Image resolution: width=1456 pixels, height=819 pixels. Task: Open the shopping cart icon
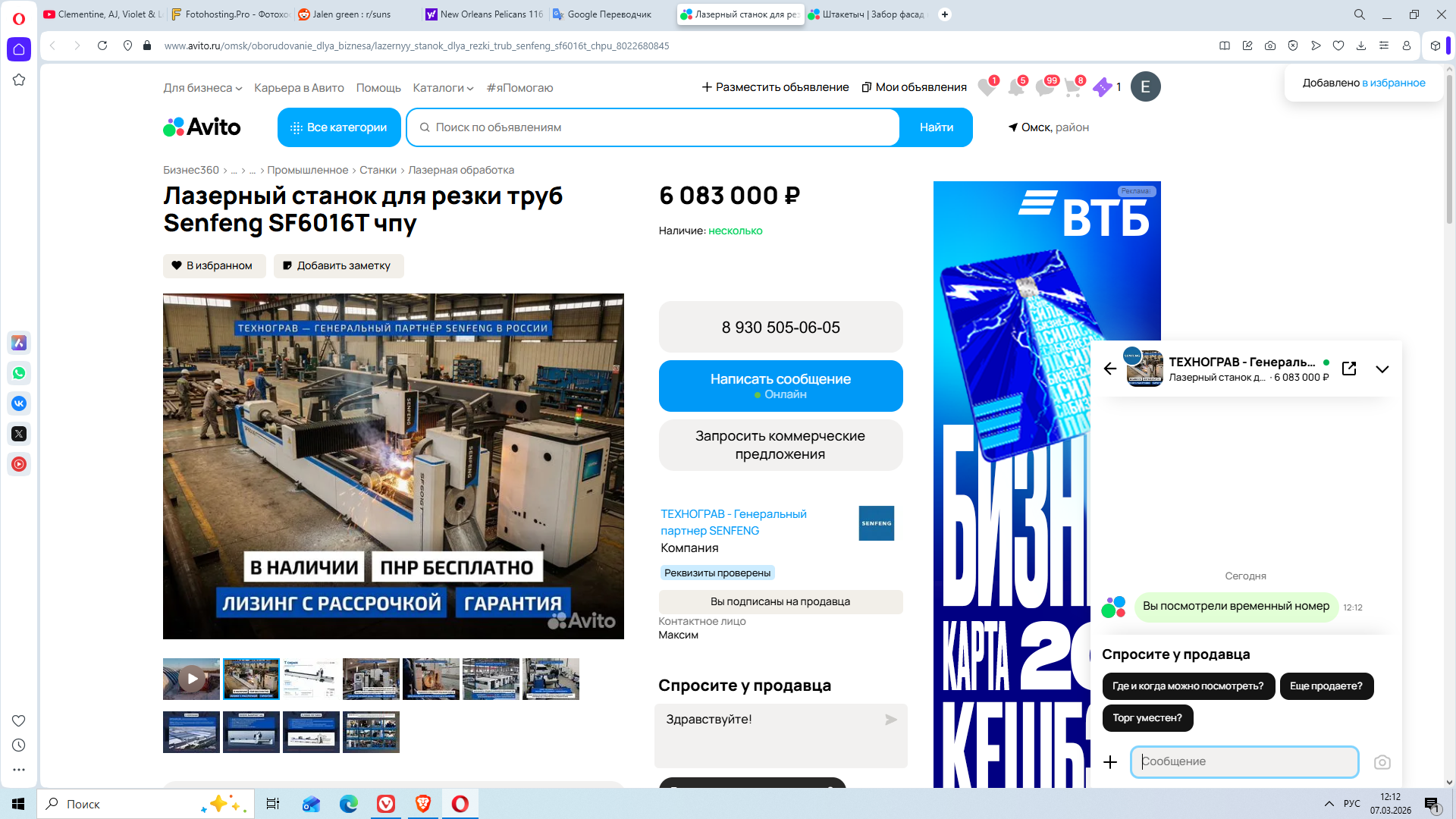coord(1072,88)
